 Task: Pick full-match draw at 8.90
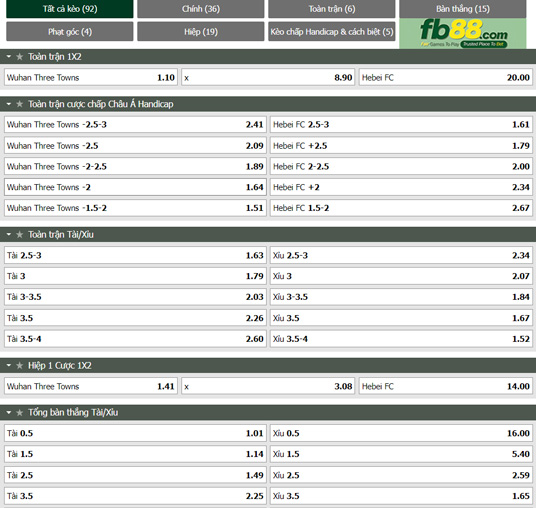268,77
